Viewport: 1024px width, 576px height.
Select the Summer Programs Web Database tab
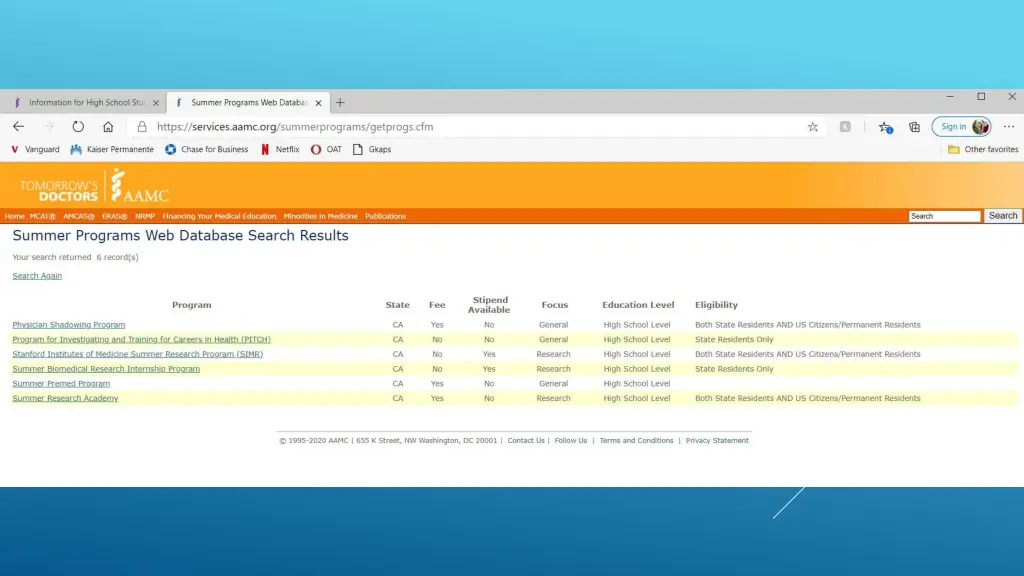[x=248, y=103]
